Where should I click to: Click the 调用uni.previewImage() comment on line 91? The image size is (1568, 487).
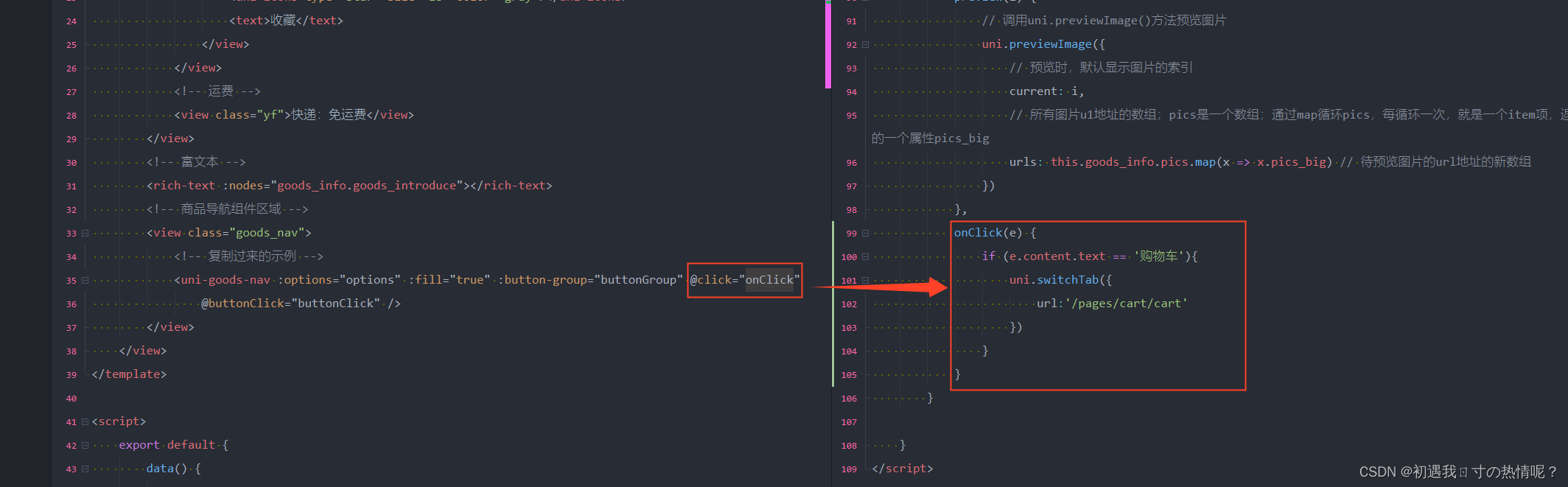[1104, 21]
